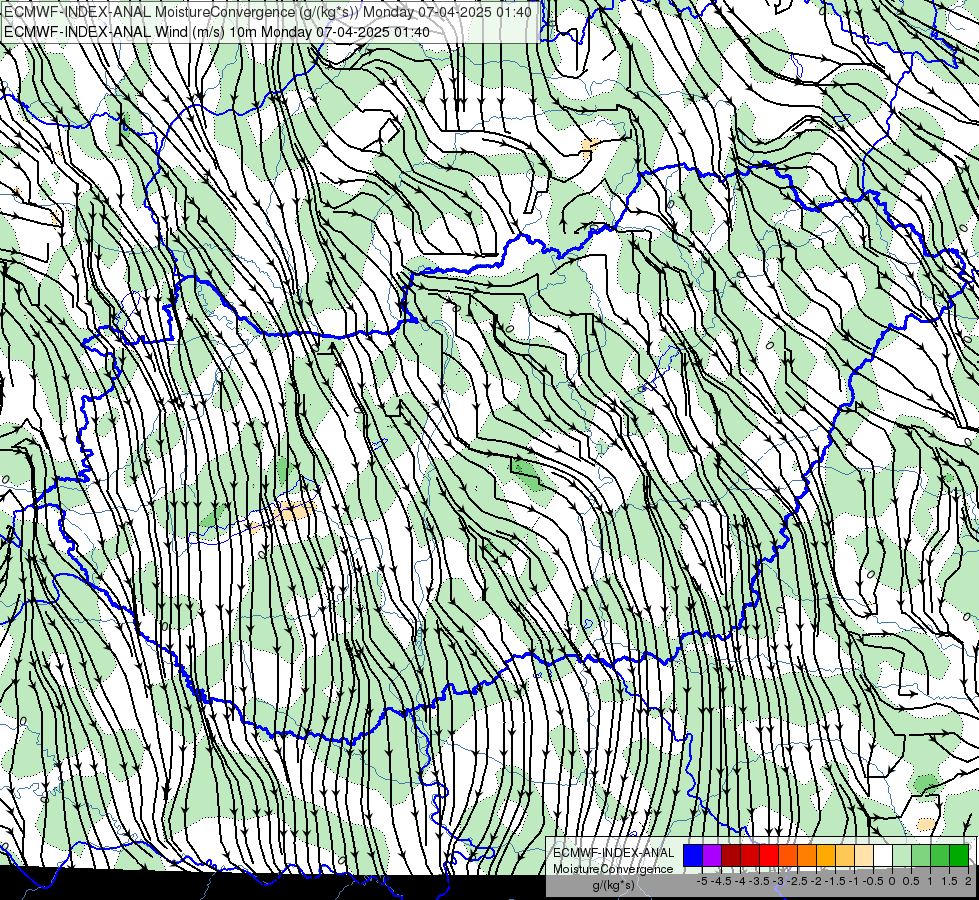Image resolution: width=979 pixels, height=900 pixels.
Task: Click the -2.5 tick label in the legend
Action: [797, 881]
